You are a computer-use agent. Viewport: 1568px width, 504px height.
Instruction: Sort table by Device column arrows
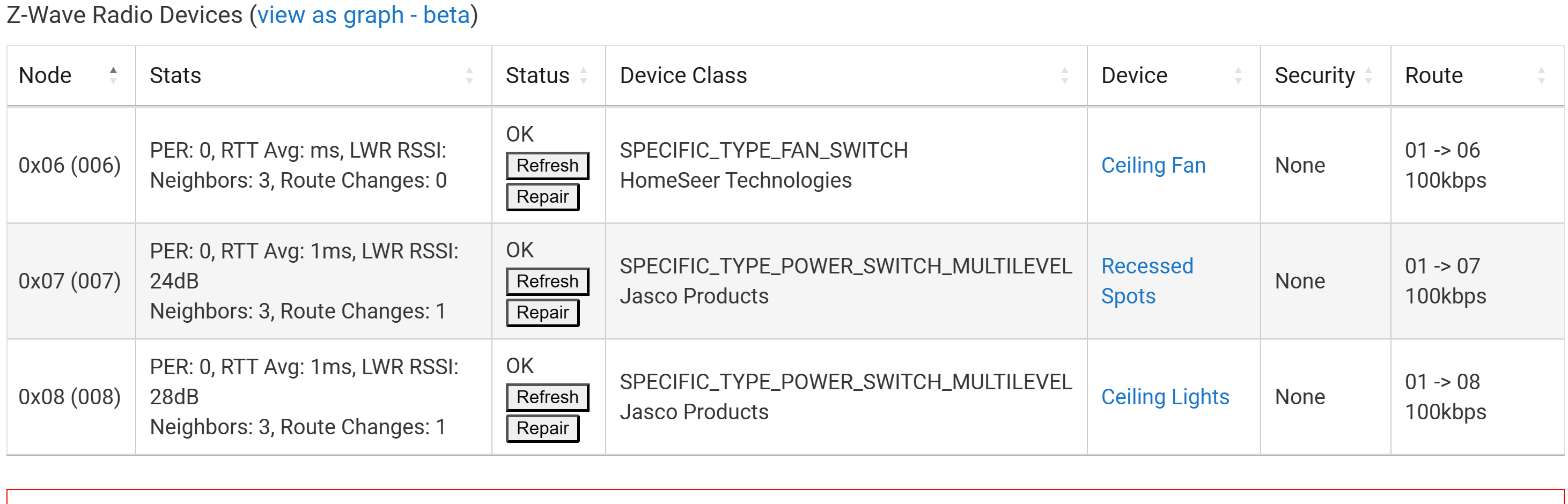tap(1238, 76)
